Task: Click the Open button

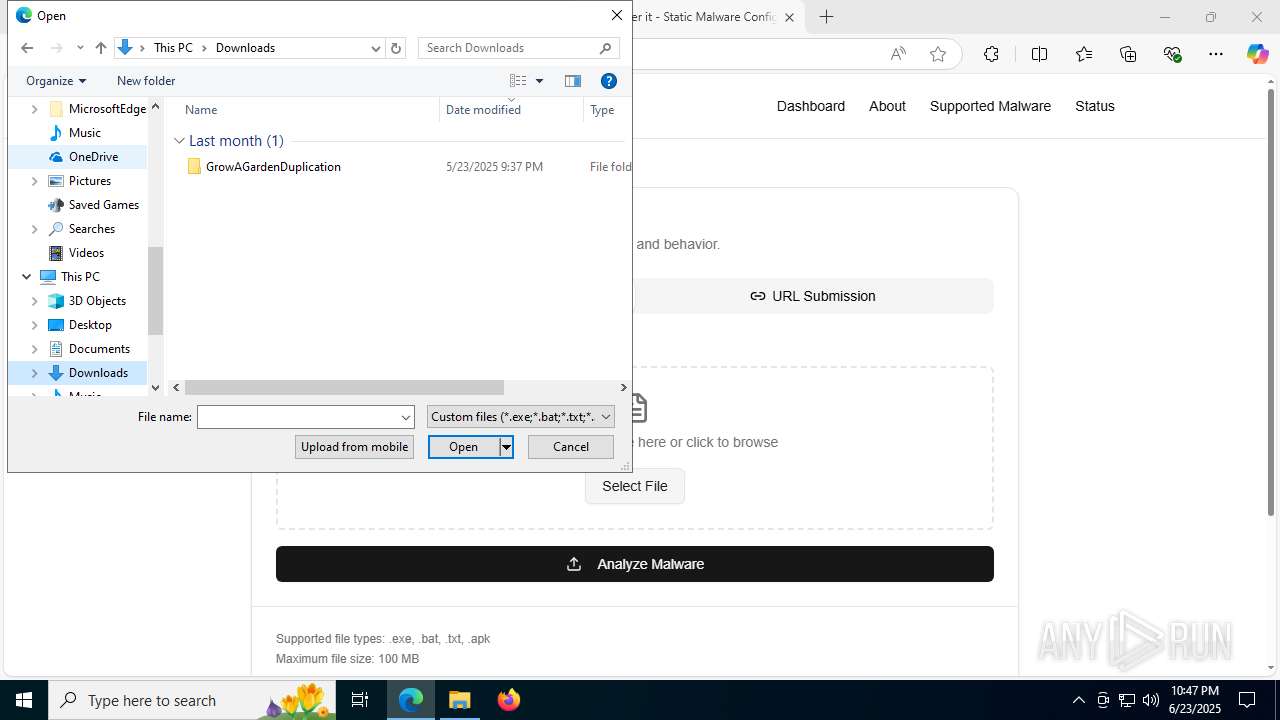Action: (463, 447)
